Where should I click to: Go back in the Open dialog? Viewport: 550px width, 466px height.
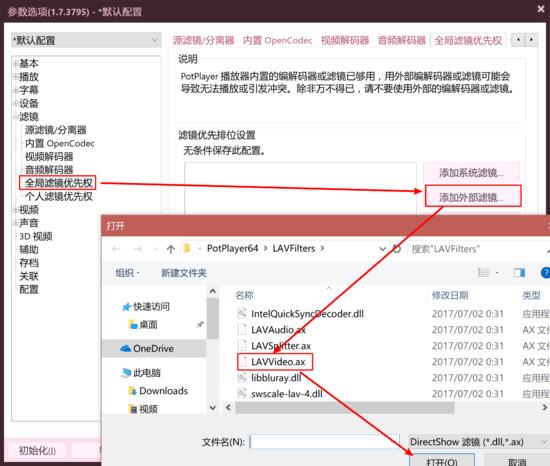tap(116, 249)
